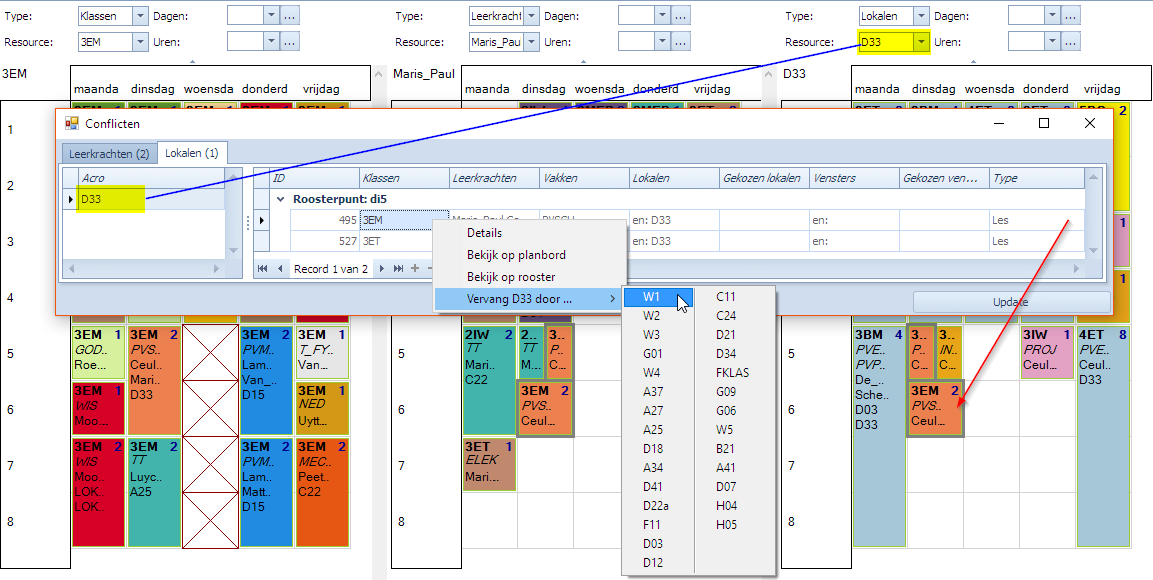Replace D33 with room W1
Screen dimensions: 1153x580
pyautogui.click(x=658, y=297)
